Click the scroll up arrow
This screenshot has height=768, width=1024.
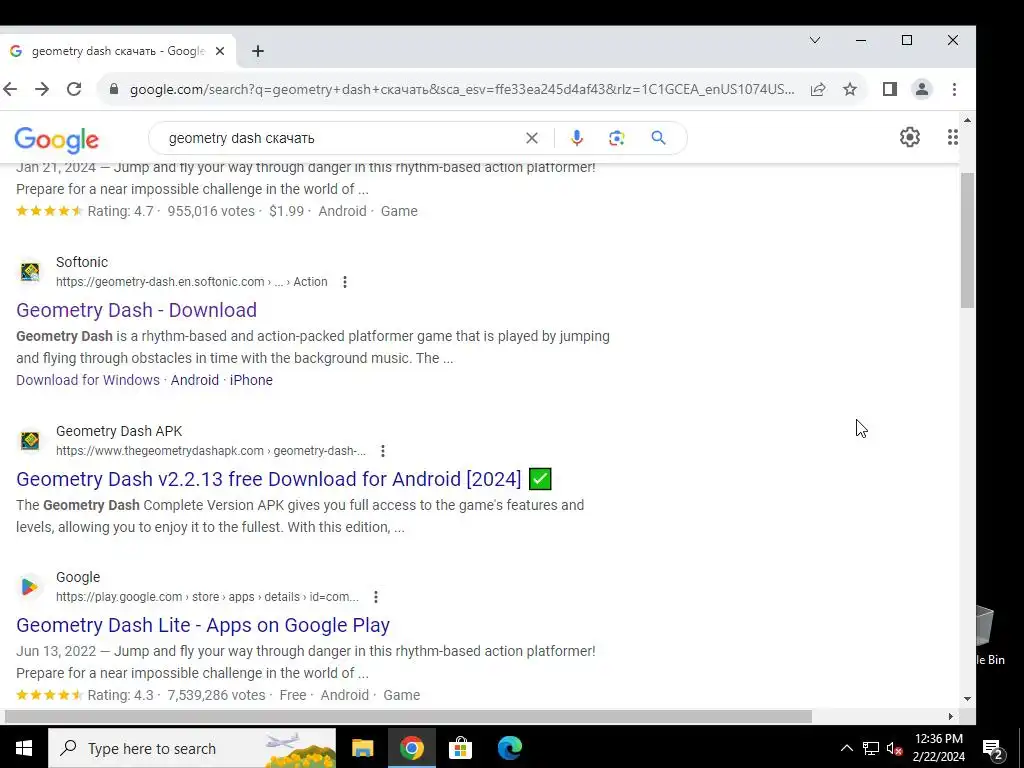967,121
